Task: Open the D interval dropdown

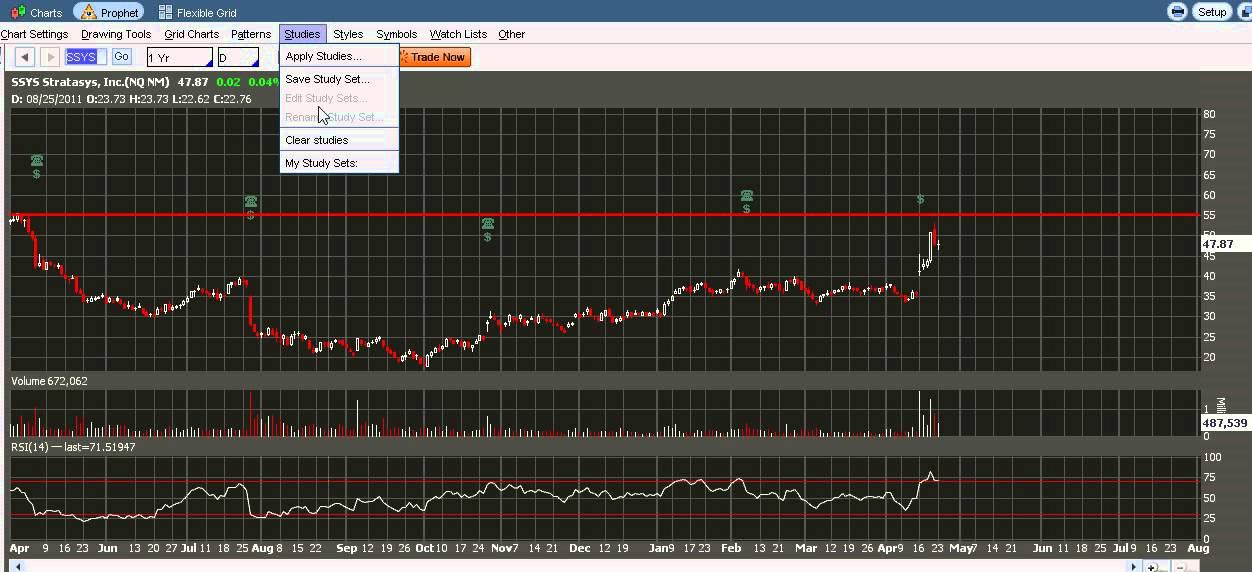Action: [x=238, y=58]
